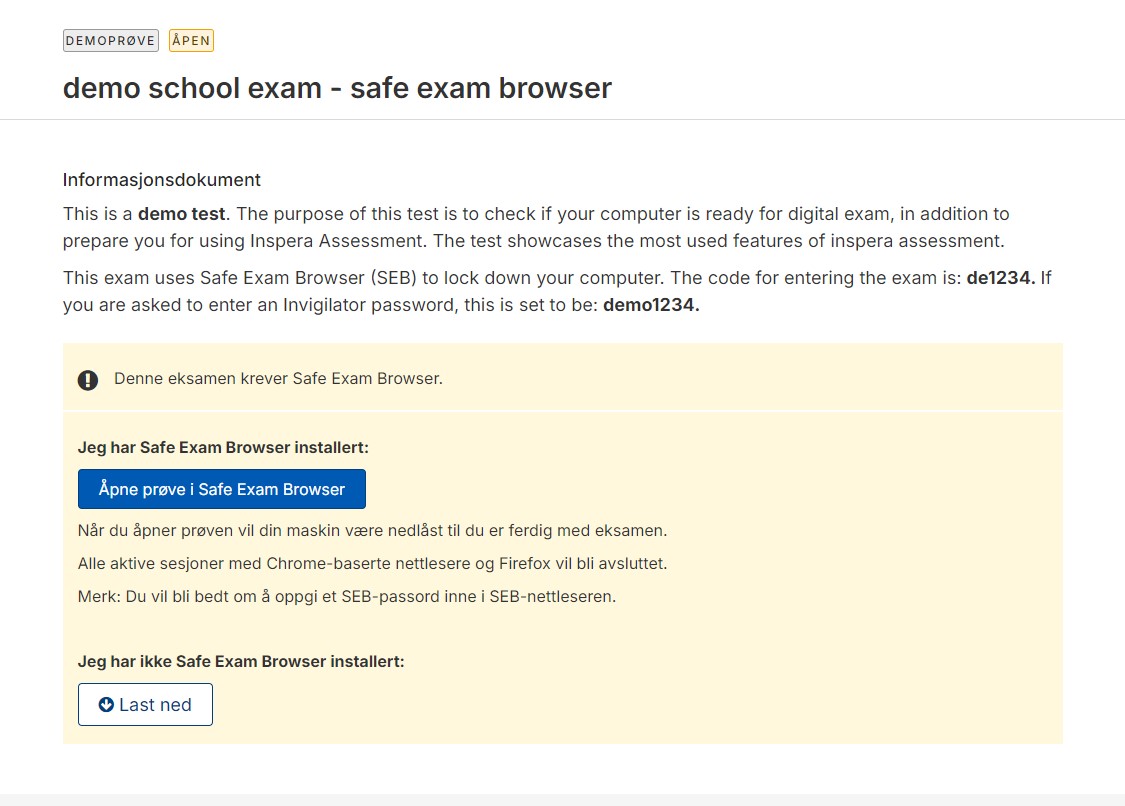Click the exam title heading 'demo school exam - safe exam browser'

[337, 88]
